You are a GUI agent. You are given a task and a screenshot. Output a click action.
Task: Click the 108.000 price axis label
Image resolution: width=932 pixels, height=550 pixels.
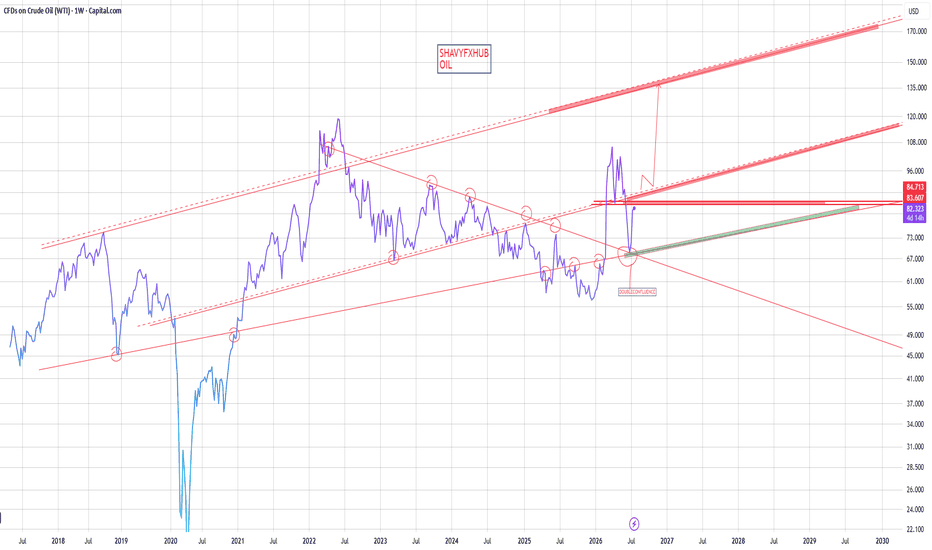point(917,143)
